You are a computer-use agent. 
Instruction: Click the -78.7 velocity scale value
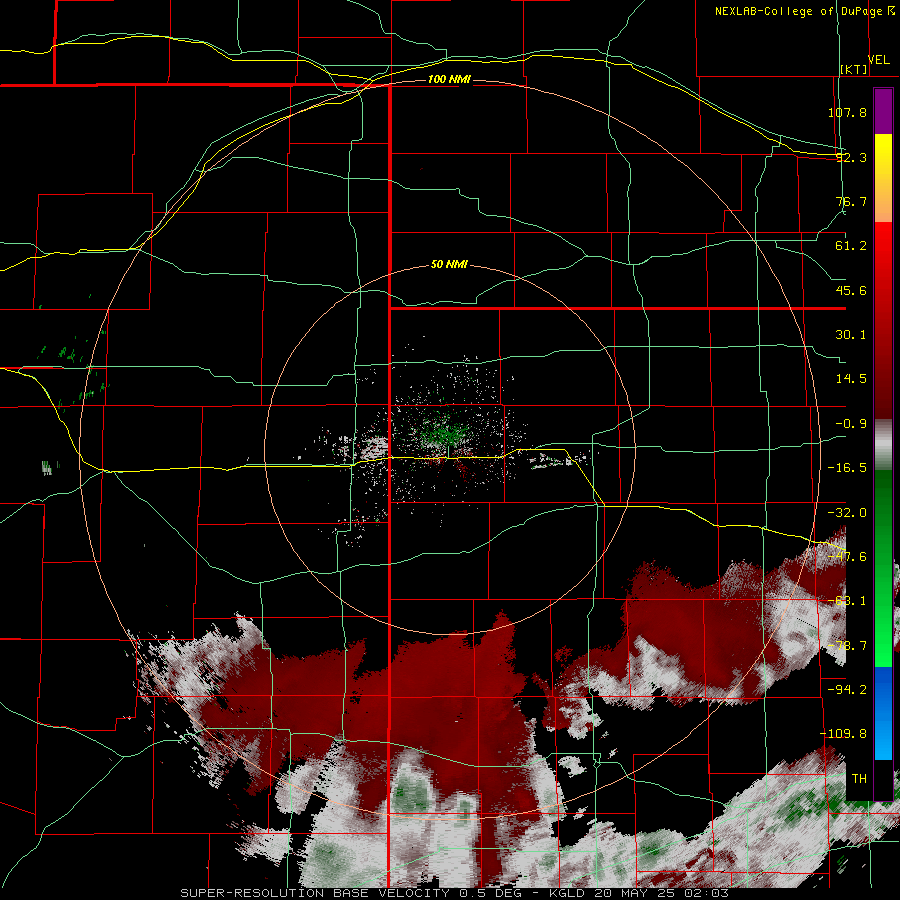(847, 646)
